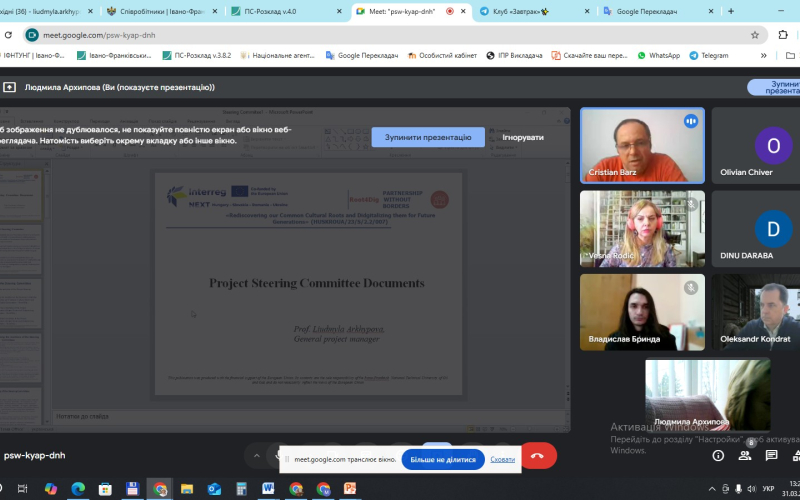Select Cristian Barz video tile
The width and height of the screenshot is (800, 500).
642,145
